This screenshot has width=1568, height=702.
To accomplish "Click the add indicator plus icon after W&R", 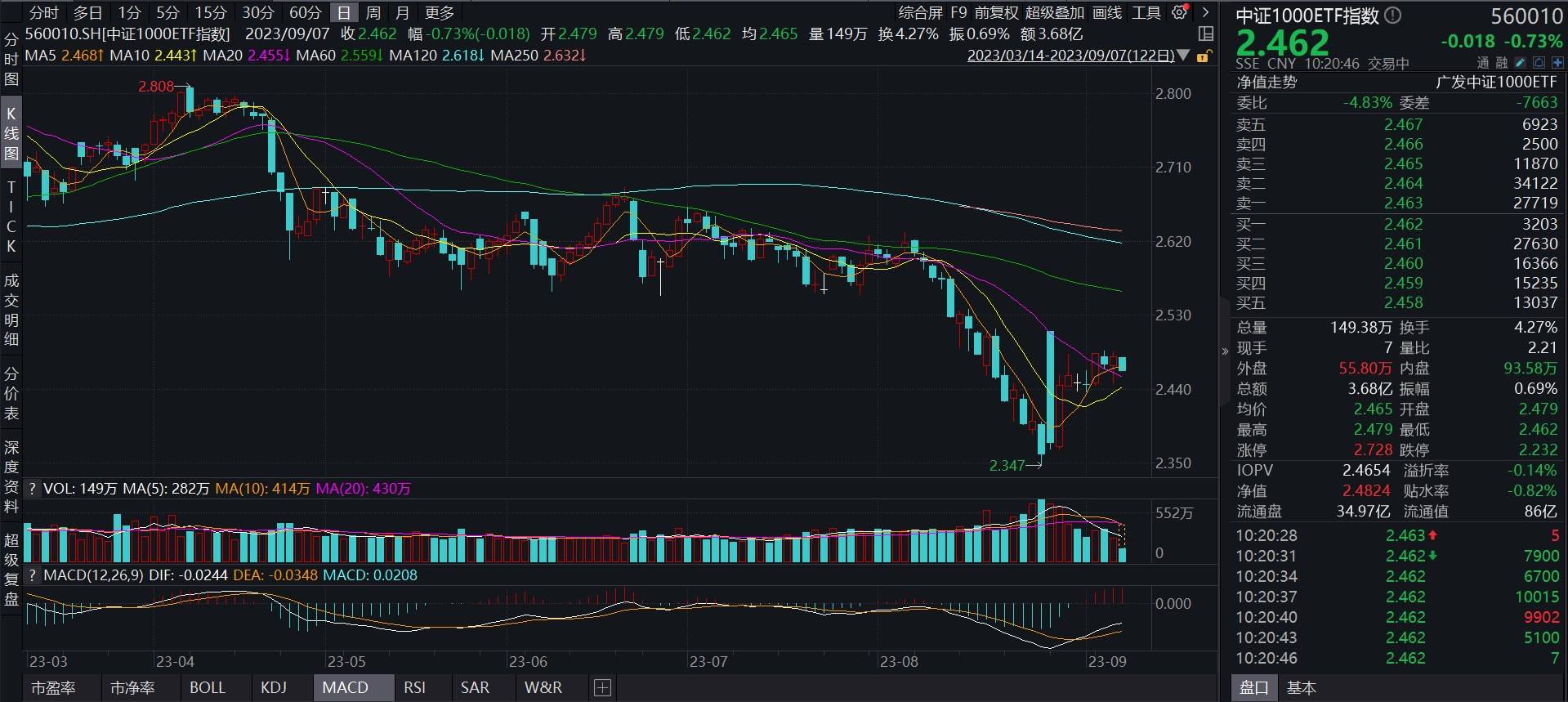I will 602,688.
